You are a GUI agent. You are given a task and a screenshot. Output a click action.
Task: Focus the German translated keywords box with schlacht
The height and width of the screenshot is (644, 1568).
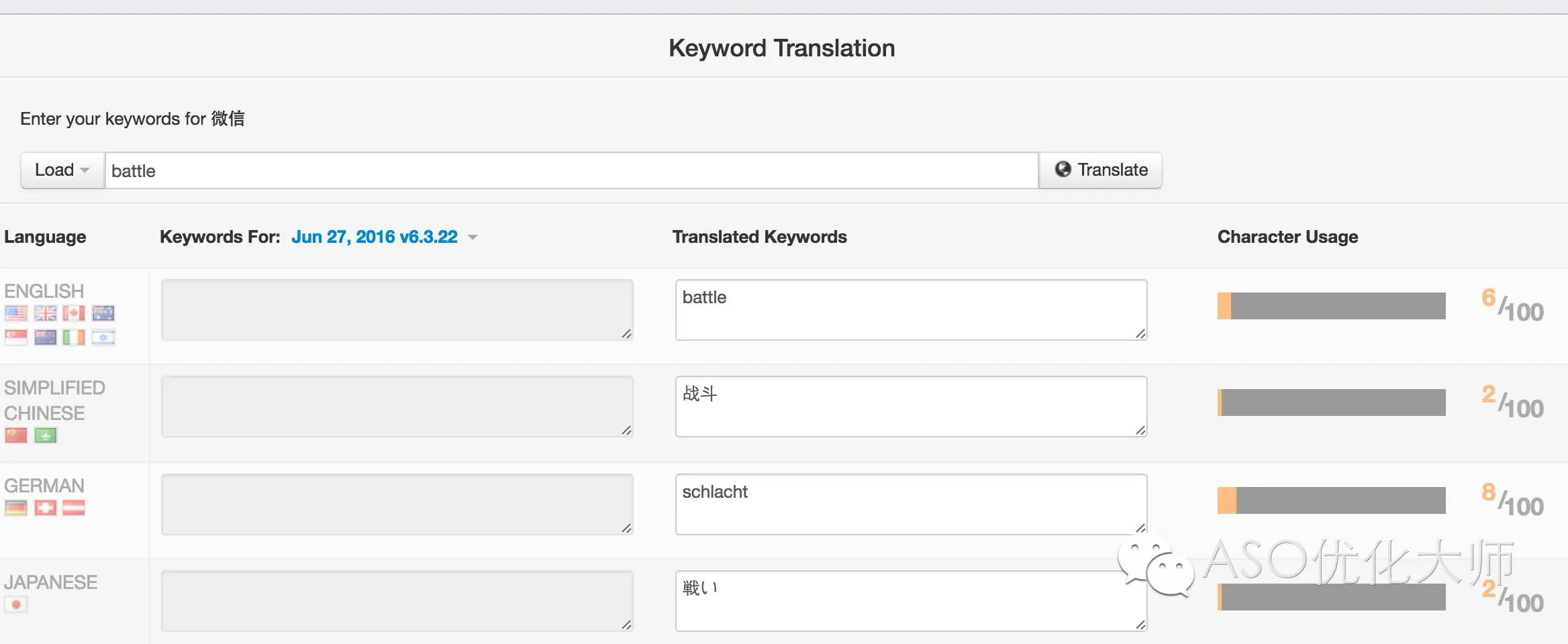[x=910, y=504]
